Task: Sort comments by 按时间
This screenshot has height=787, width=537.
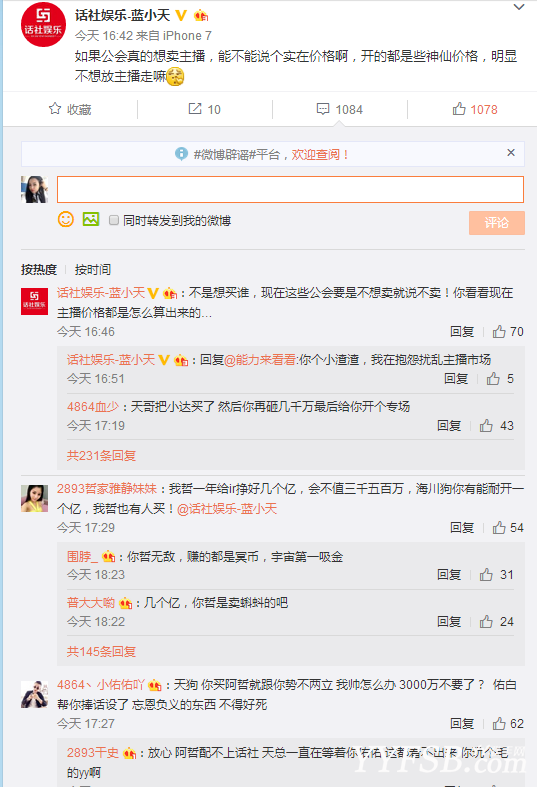Action: click(93, 270)
